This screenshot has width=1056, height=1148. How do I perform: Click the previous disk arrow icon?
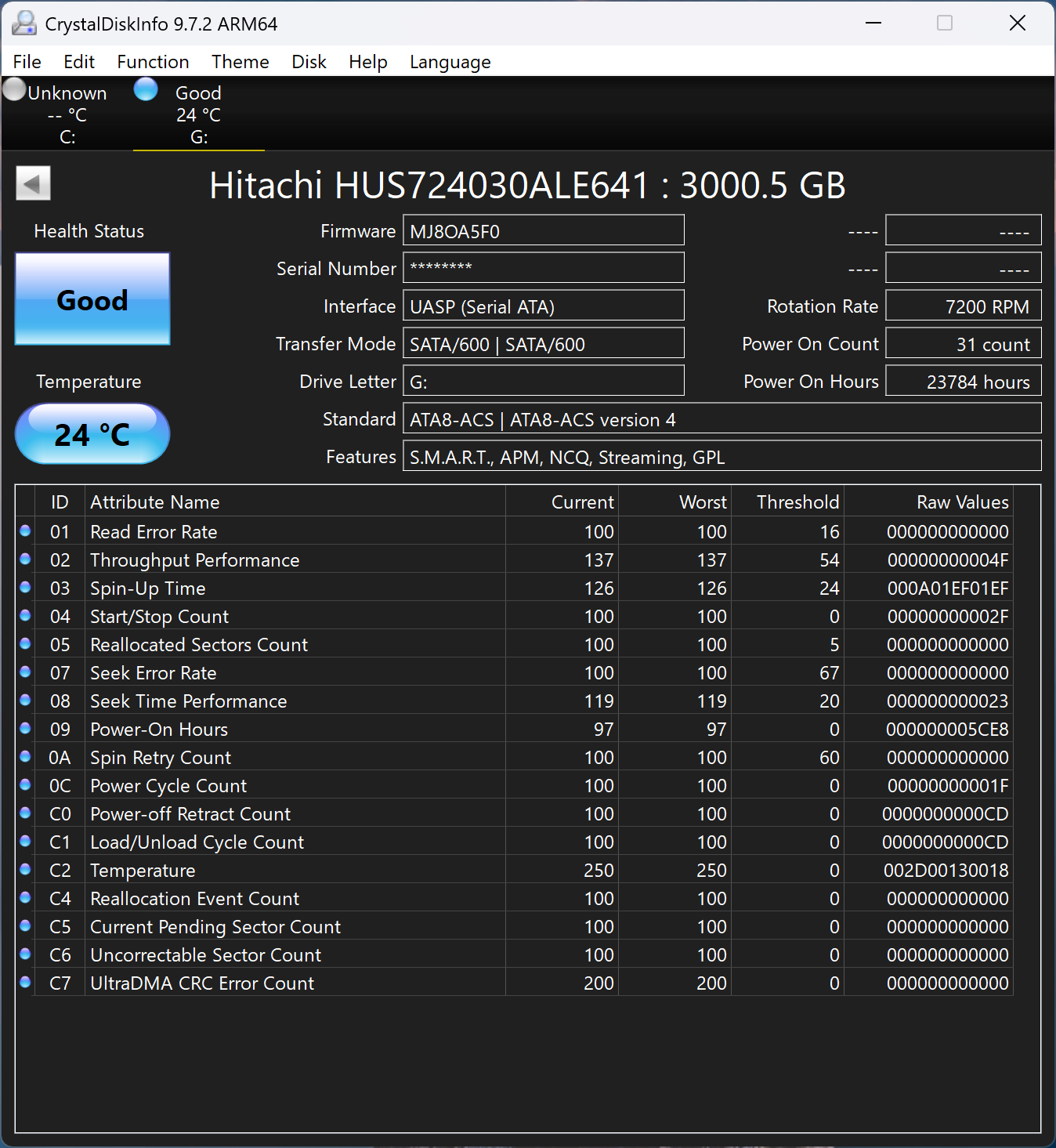coord(33,183)
